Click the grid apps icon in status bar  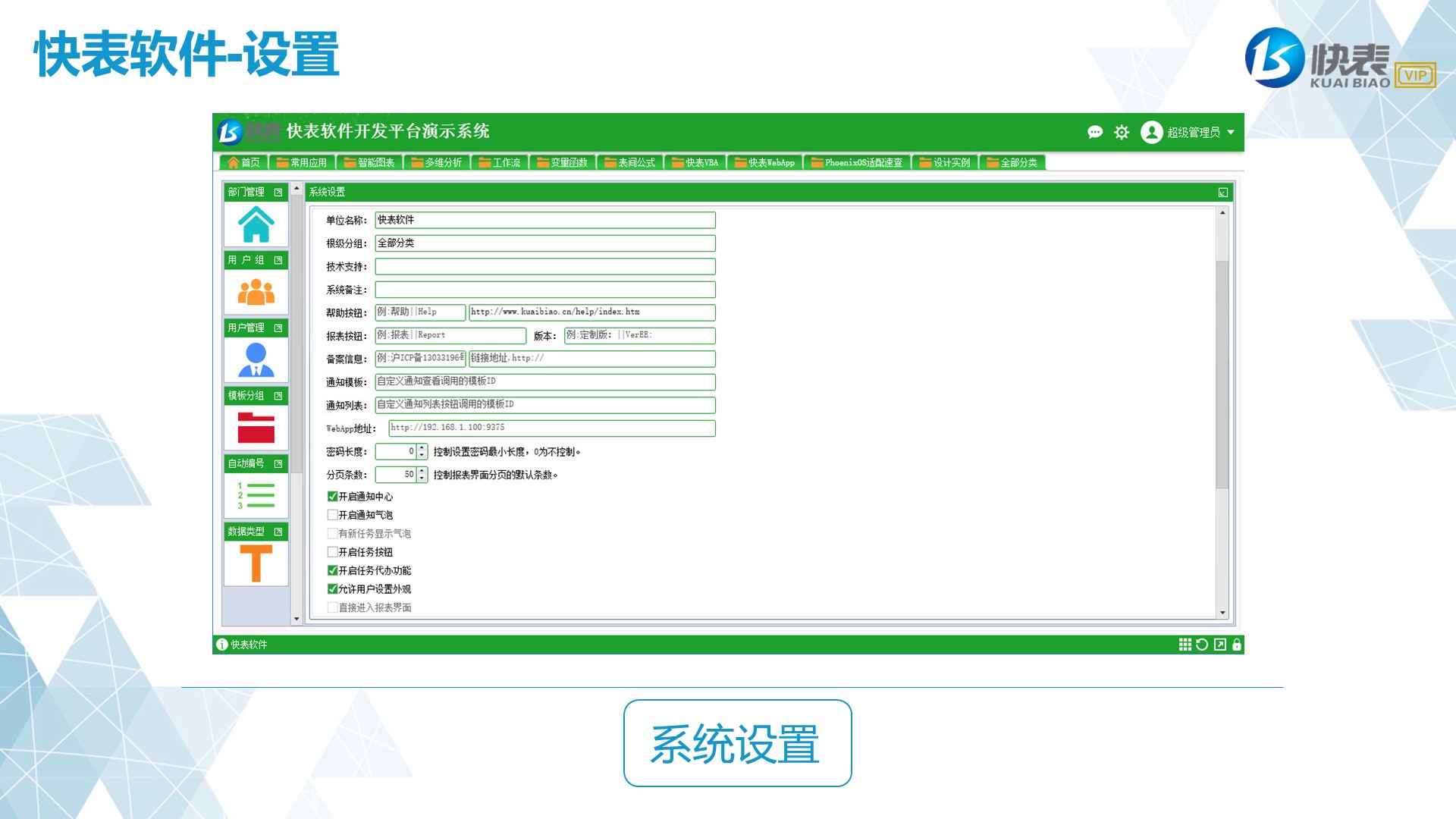pyautogui.click(x=1185, y=645)
